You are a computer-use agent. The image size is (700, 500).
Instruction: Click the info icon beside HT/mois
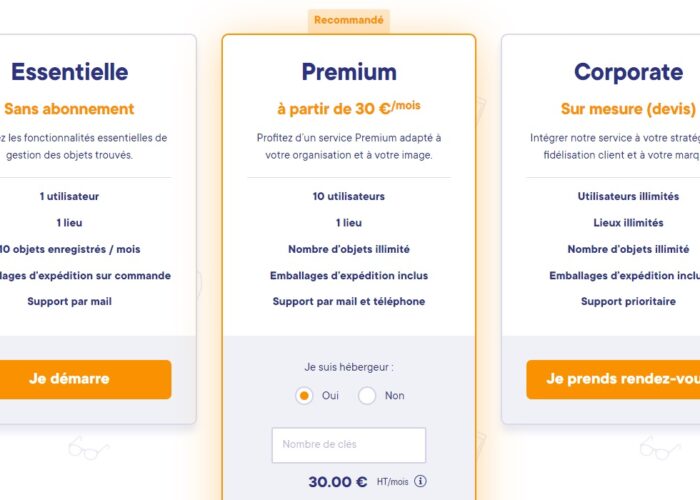pos(420,481)
